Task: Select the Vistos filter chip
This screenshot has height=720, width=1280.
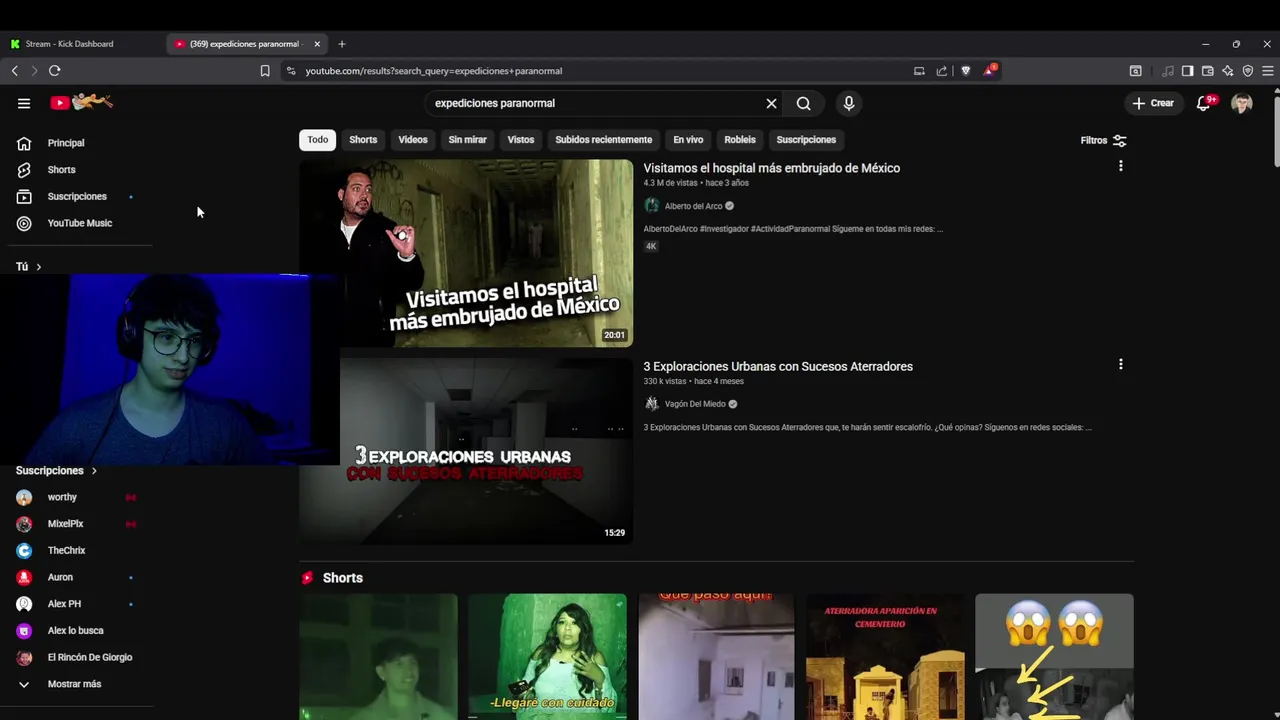Action: 521,140
